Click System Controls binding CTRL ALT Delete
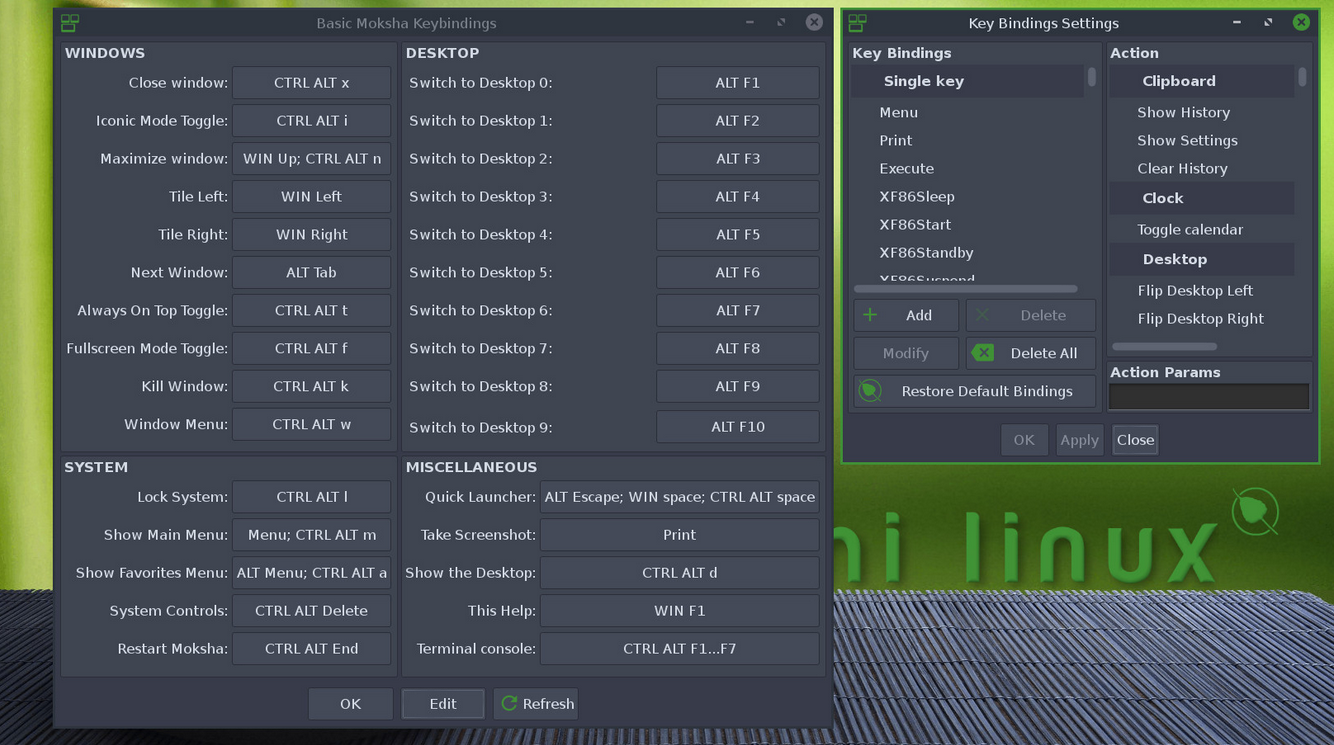The width and height of the screenshot is (1334, 745). [x=311, y=611]
